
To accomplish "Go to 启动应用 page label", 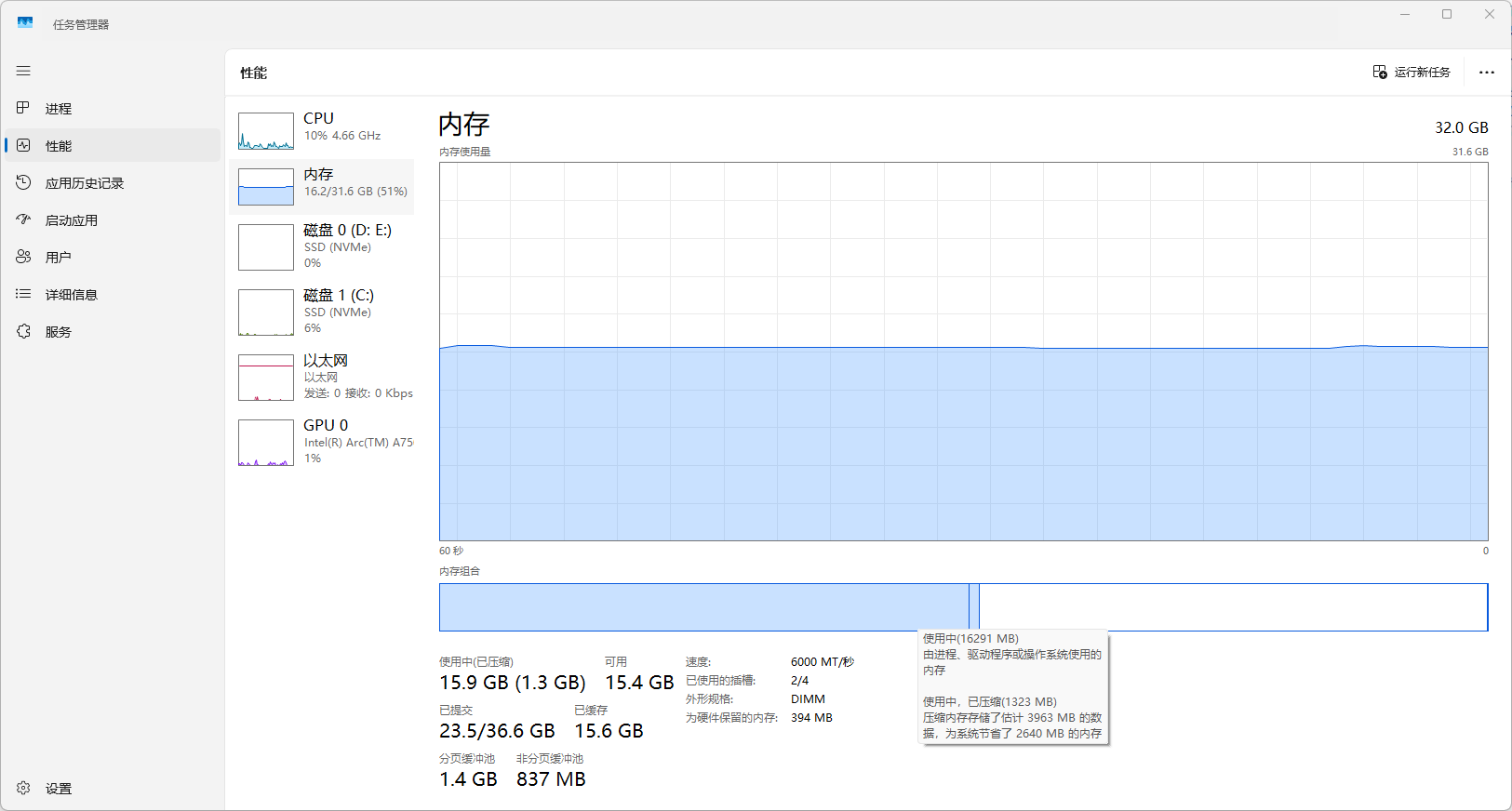I will [72, 220].
